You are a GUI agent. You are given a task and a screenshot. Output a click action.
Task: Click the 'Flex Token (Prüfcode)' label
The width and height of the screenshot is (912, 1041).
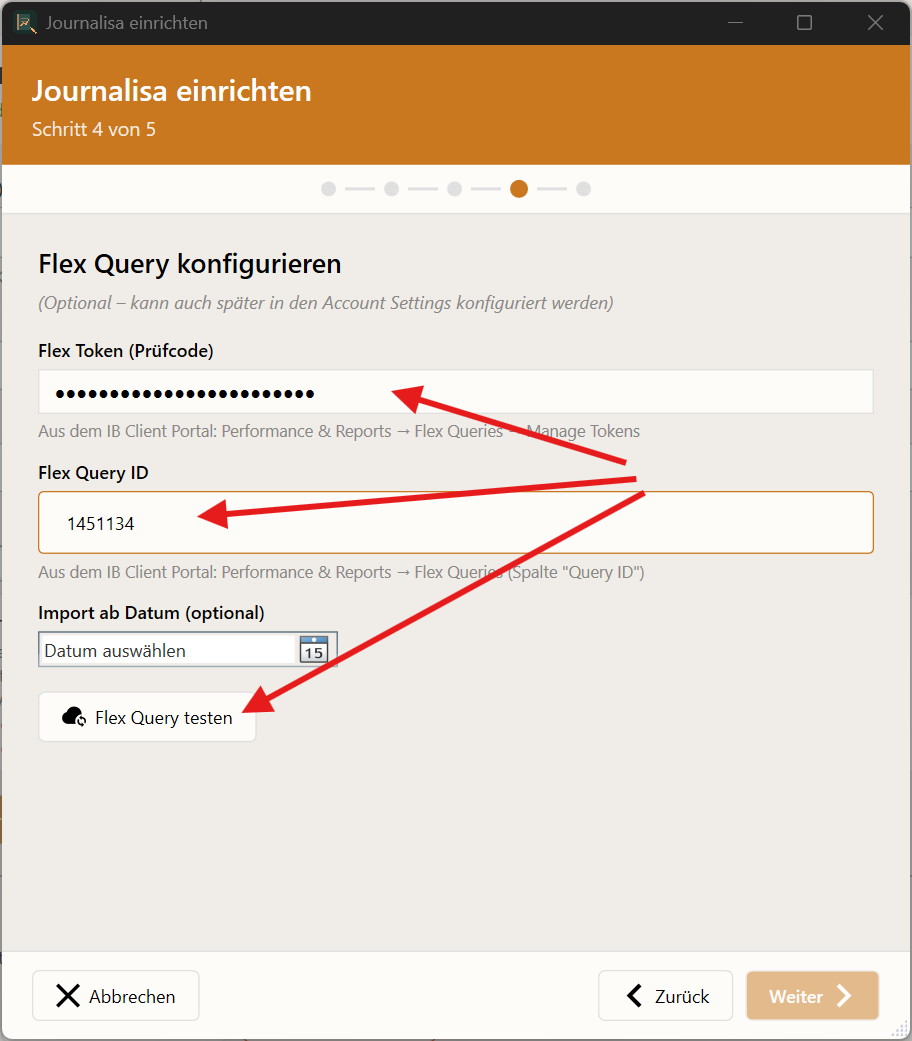point(126,351)
